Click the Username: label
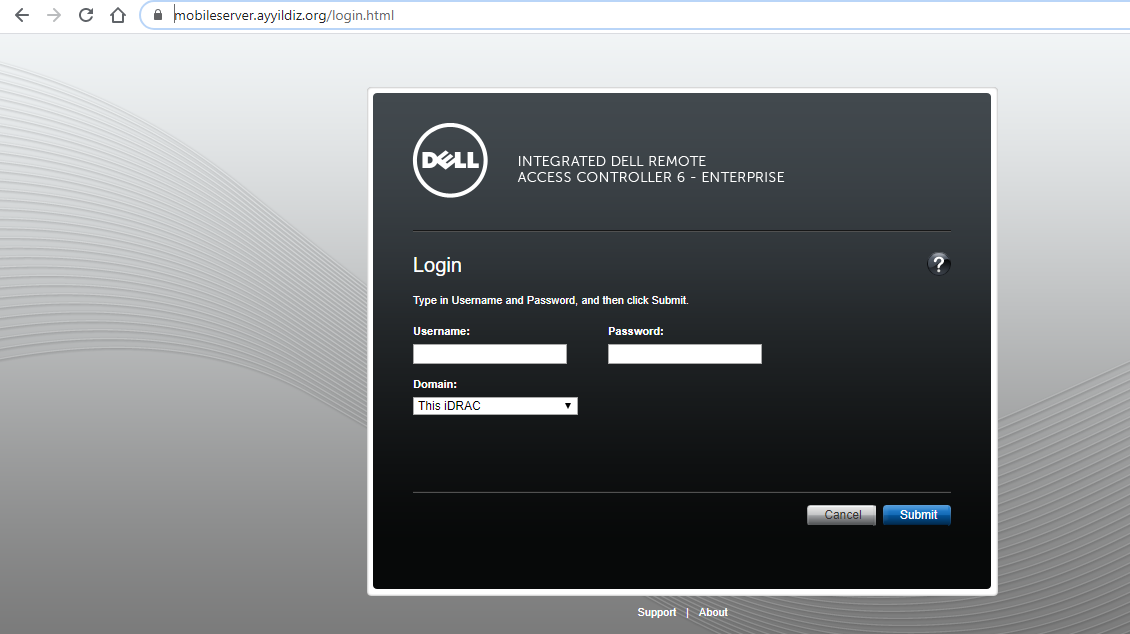 tap(441, 331)
